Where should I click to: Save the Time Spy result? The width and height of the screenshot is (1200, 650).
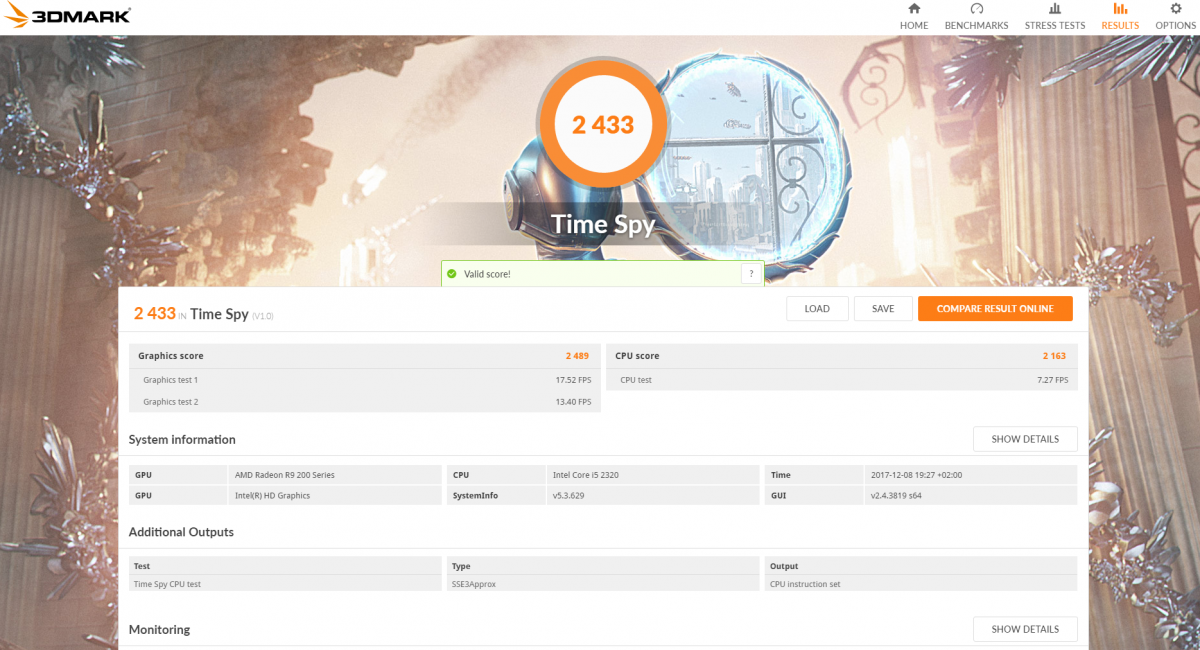[x=883, y=308]
